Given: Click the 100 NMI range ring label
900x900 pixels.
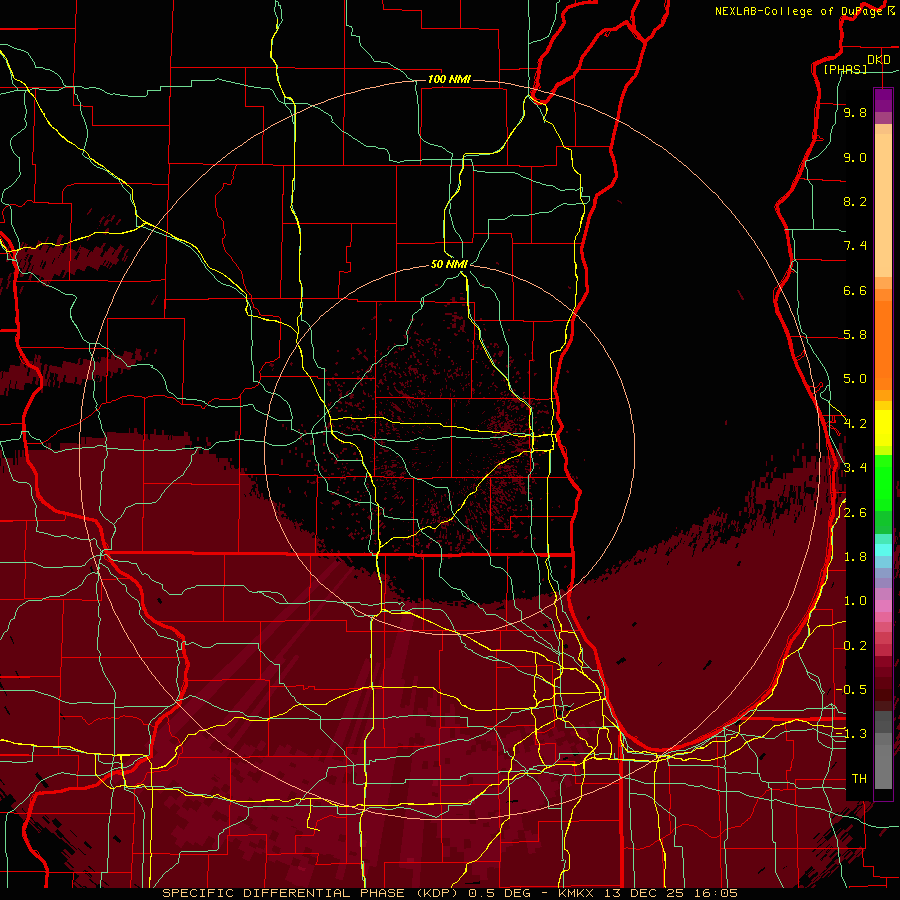Looking at the screenshot, I should point(449,79).
